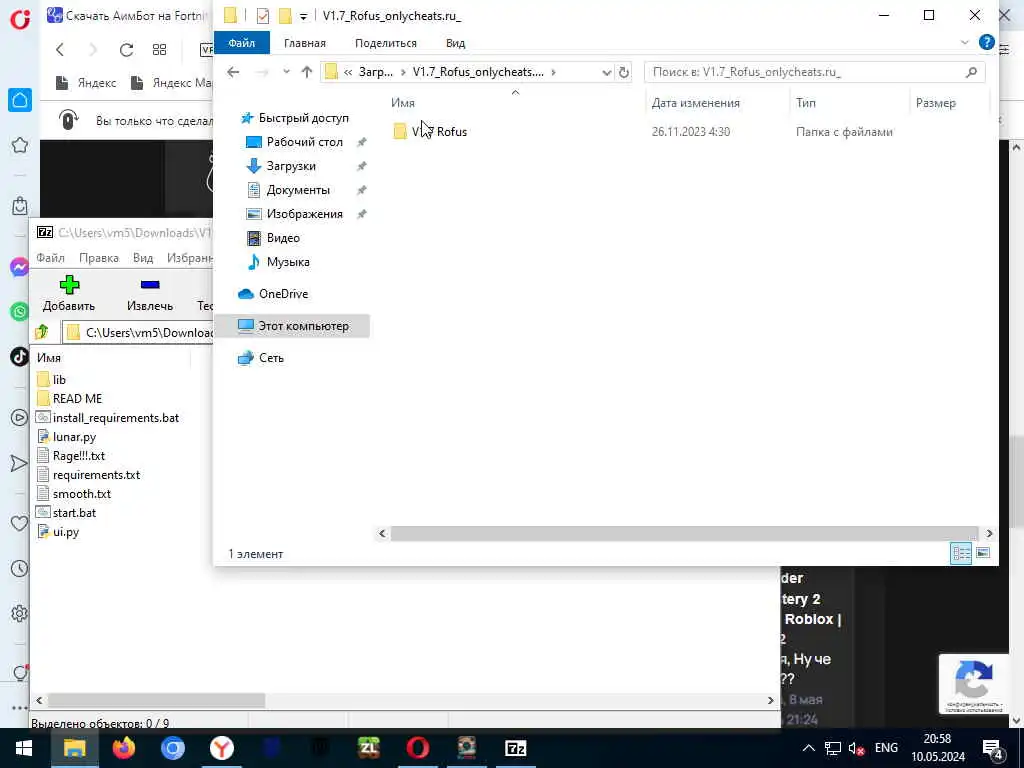Image resolution: width=1024 pixels, height=768 pixels.
Task: Open the Поделиться ribbon tab
Action: [386, 43]
